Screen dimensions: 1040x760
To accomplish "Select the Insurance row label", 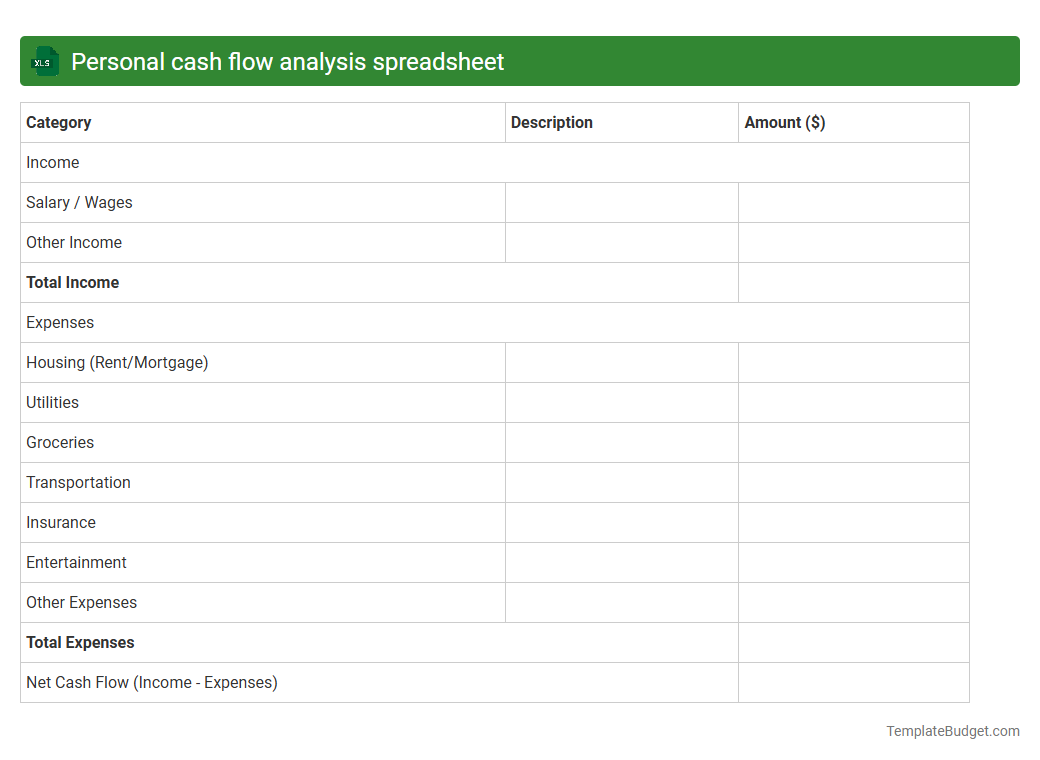I will (61, 522).
